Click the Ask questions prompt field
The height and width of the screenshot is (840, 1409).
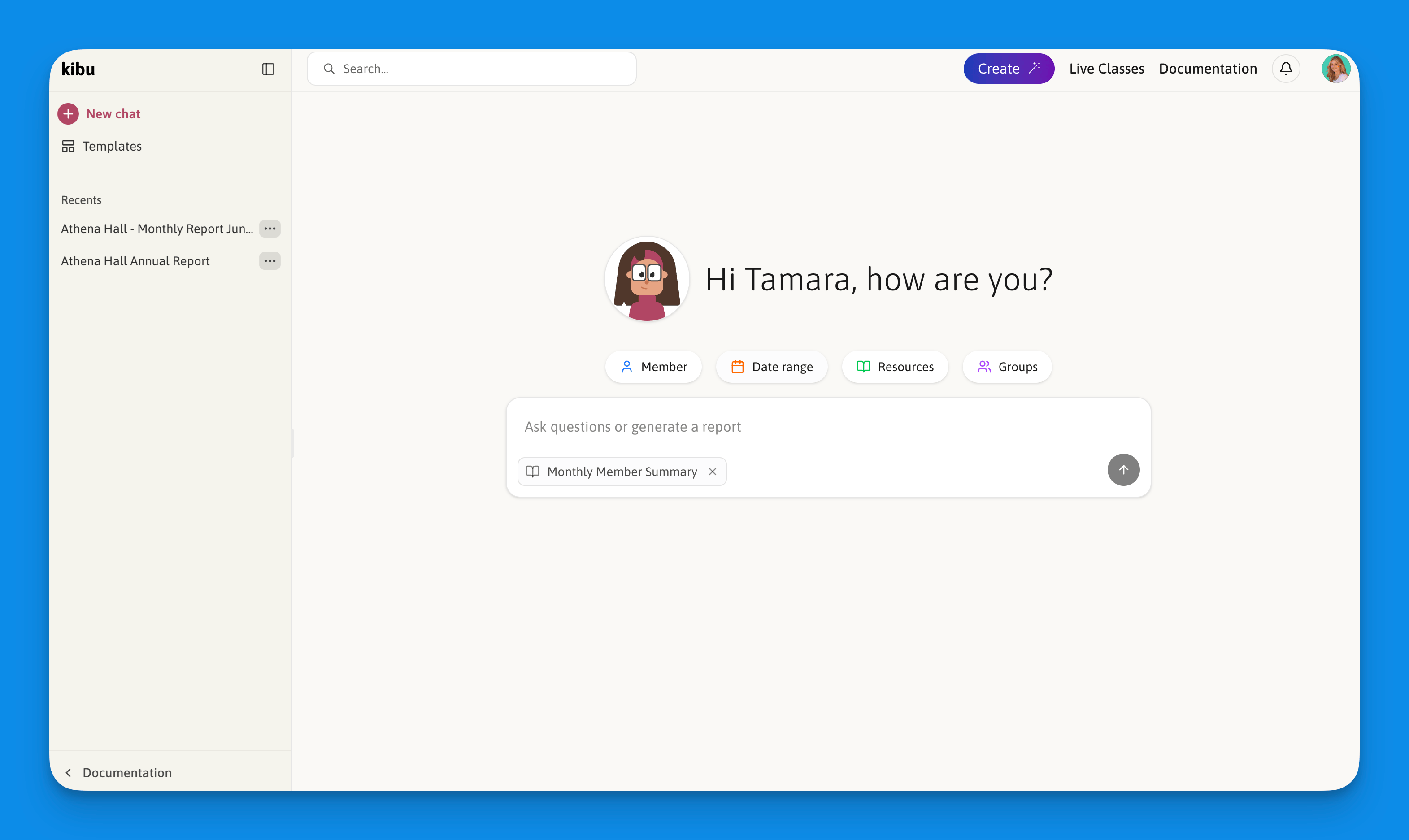pyautogui.click(x=828, y=427)
